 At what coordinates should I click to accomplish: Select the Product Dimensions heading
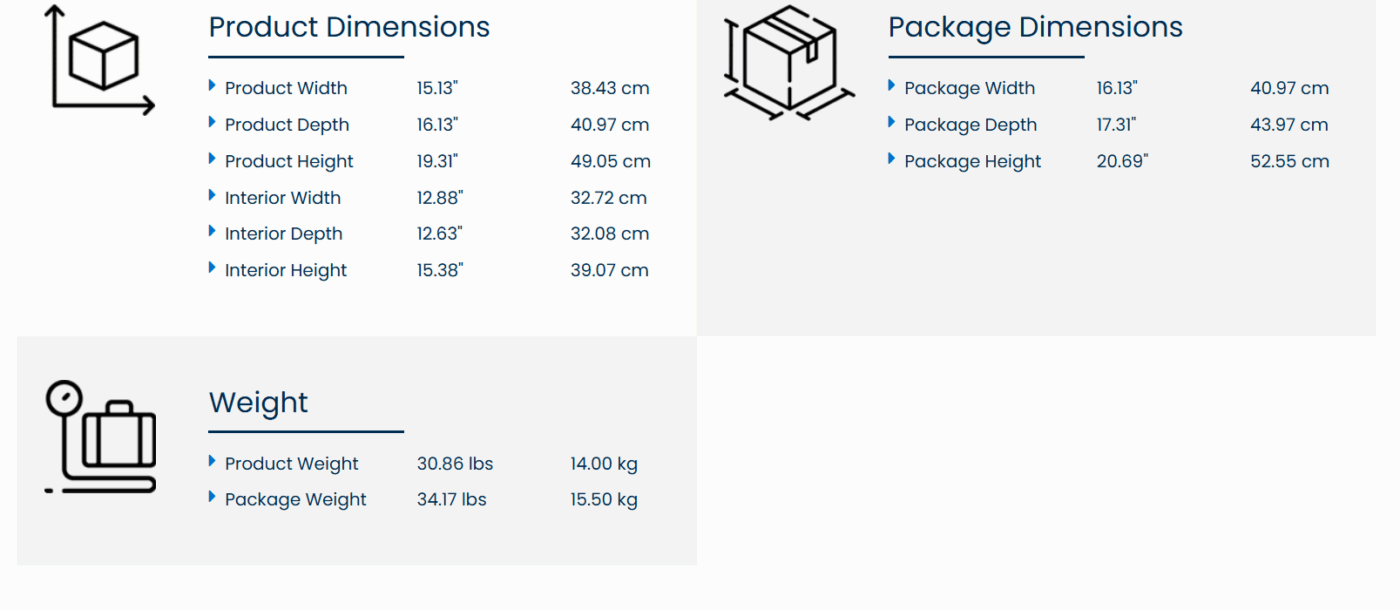pos(349,27)
